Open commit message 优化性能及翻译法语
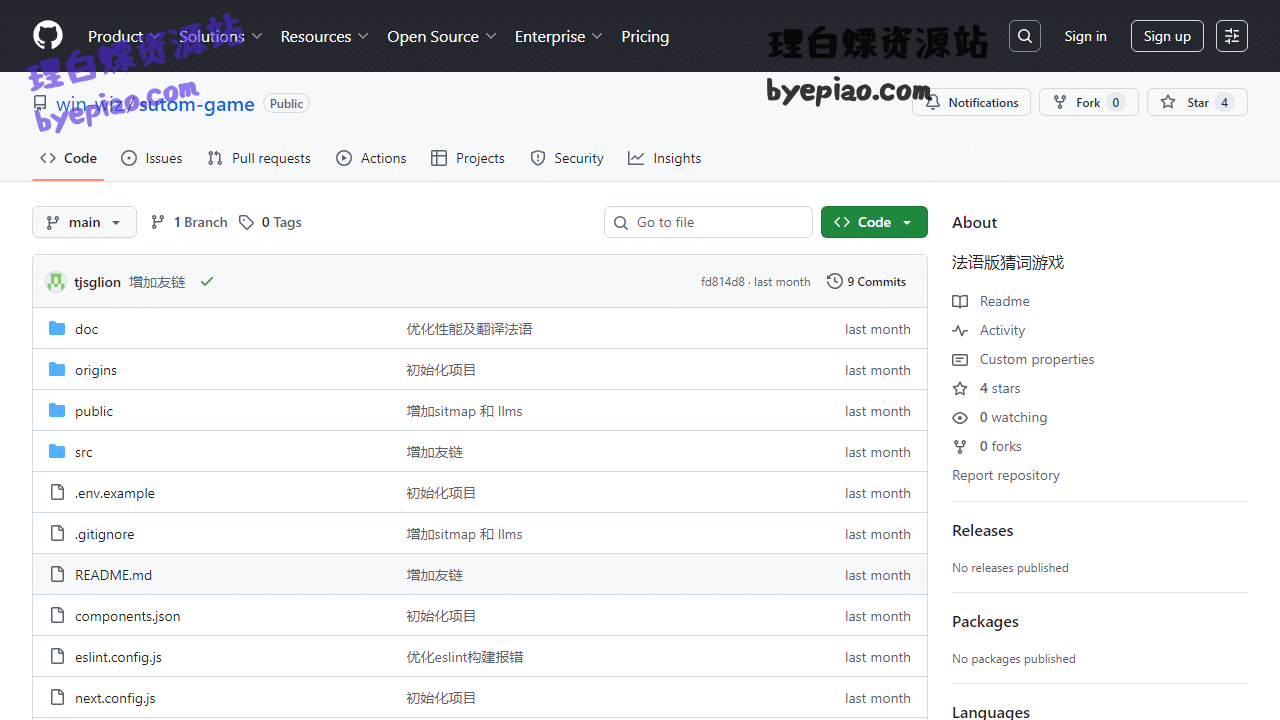The height and width of the screenshot is (720, 1280). (469, 329)
